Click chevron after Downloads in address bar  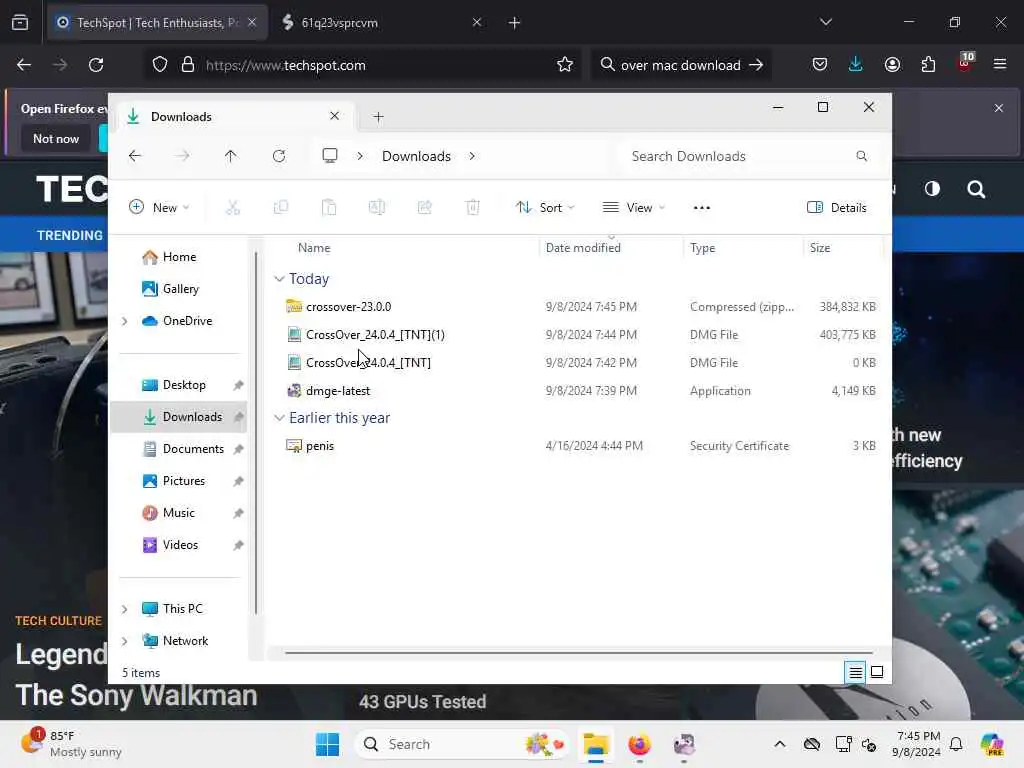pos(472,156)
